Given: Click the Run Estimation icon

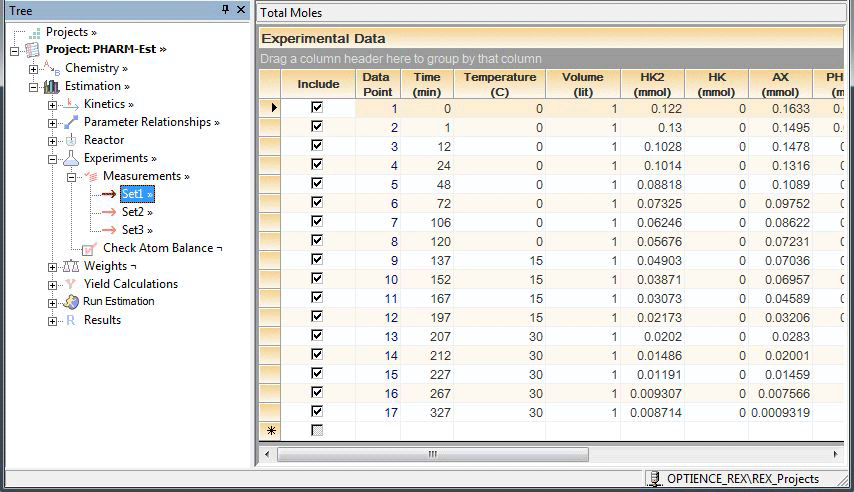Looking at the screenshot, I should 71,301.
